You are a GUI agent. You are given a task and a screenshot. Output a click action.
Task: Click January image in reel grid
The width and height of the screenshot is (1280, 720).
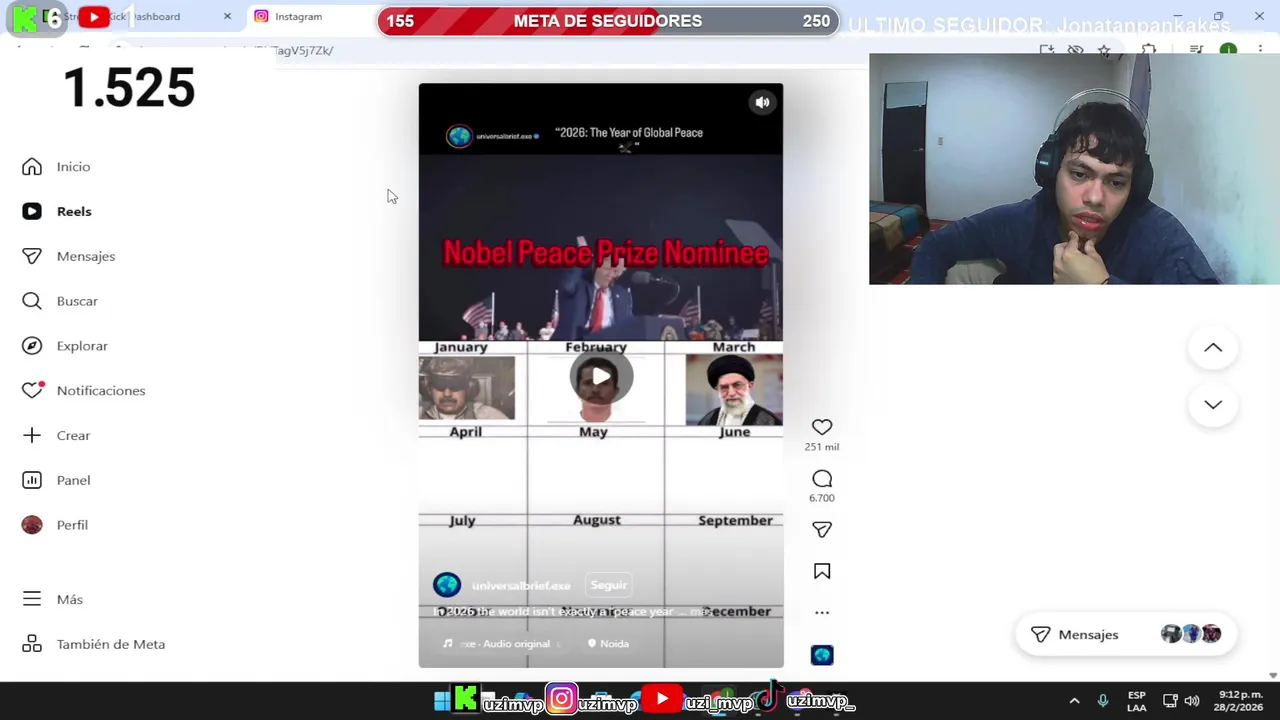[467, 388]
